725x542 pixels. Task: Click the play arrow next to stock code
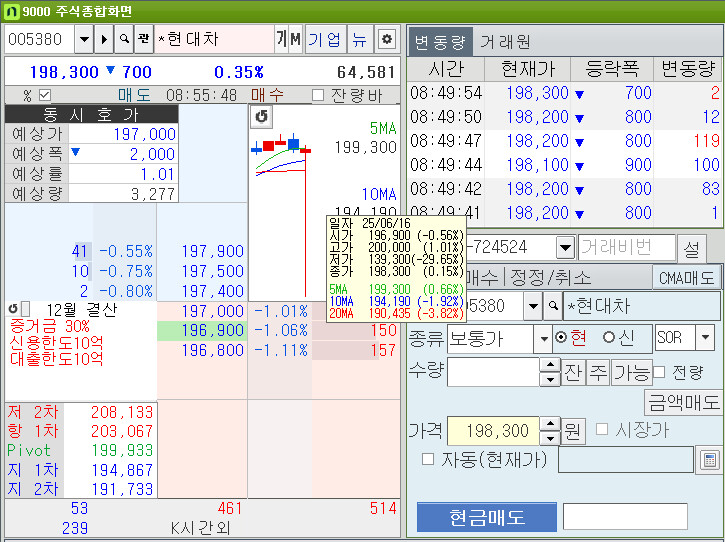[x=104, y=40]
